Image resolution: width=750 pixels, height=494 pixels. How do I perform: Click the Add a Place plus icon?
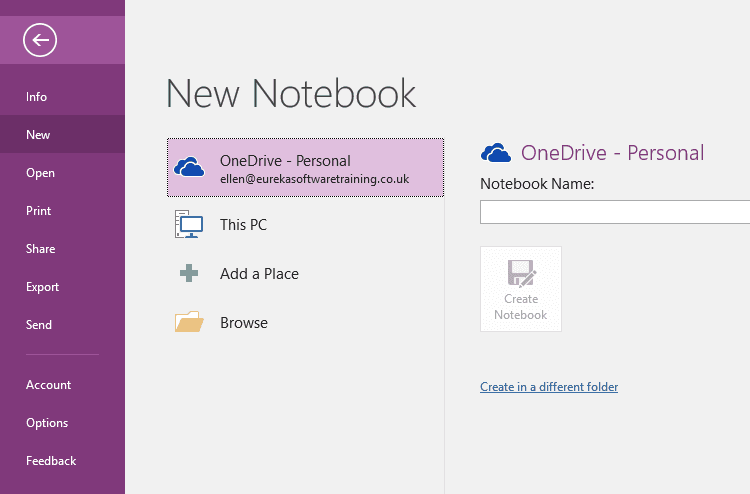[x=189, y=274]
